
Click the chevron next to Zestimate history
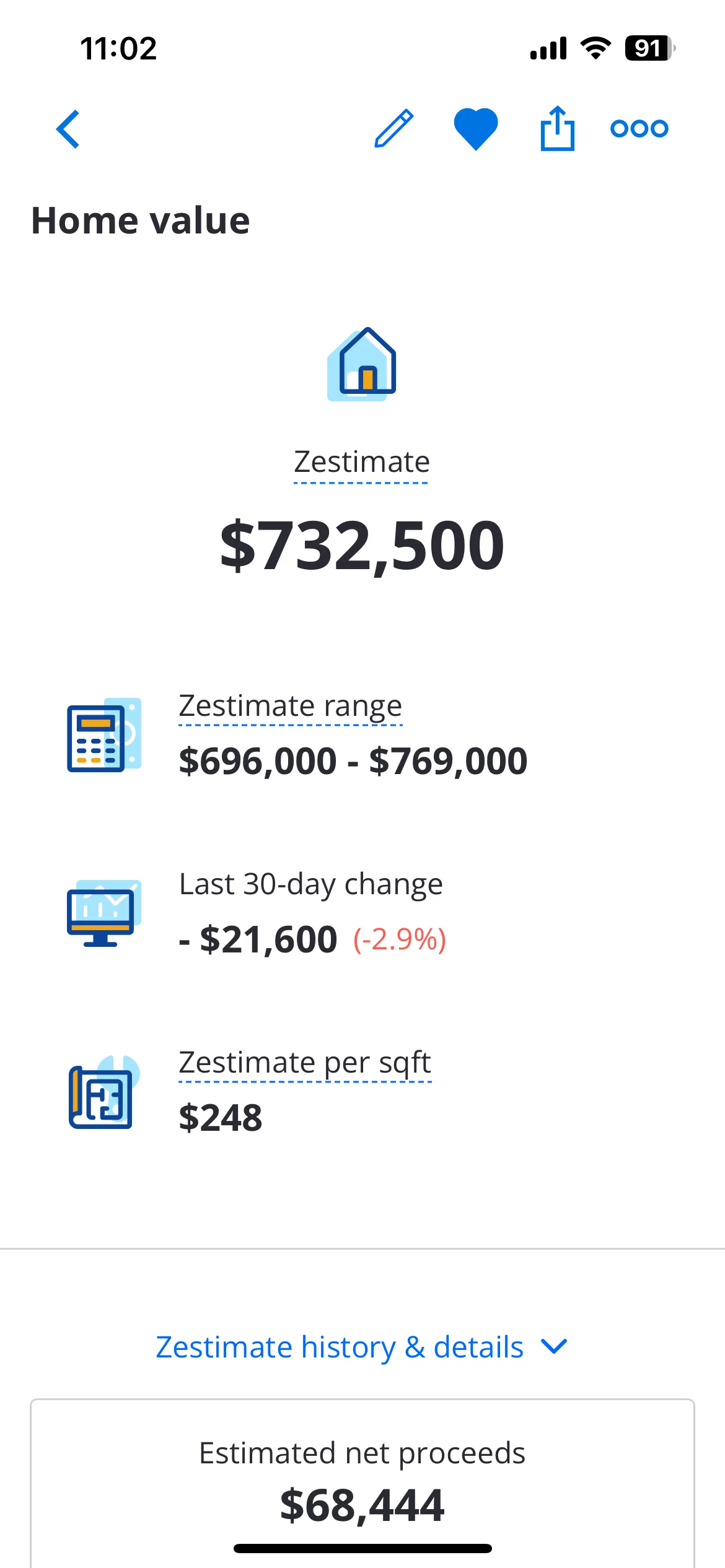(x=554, y=1346)
